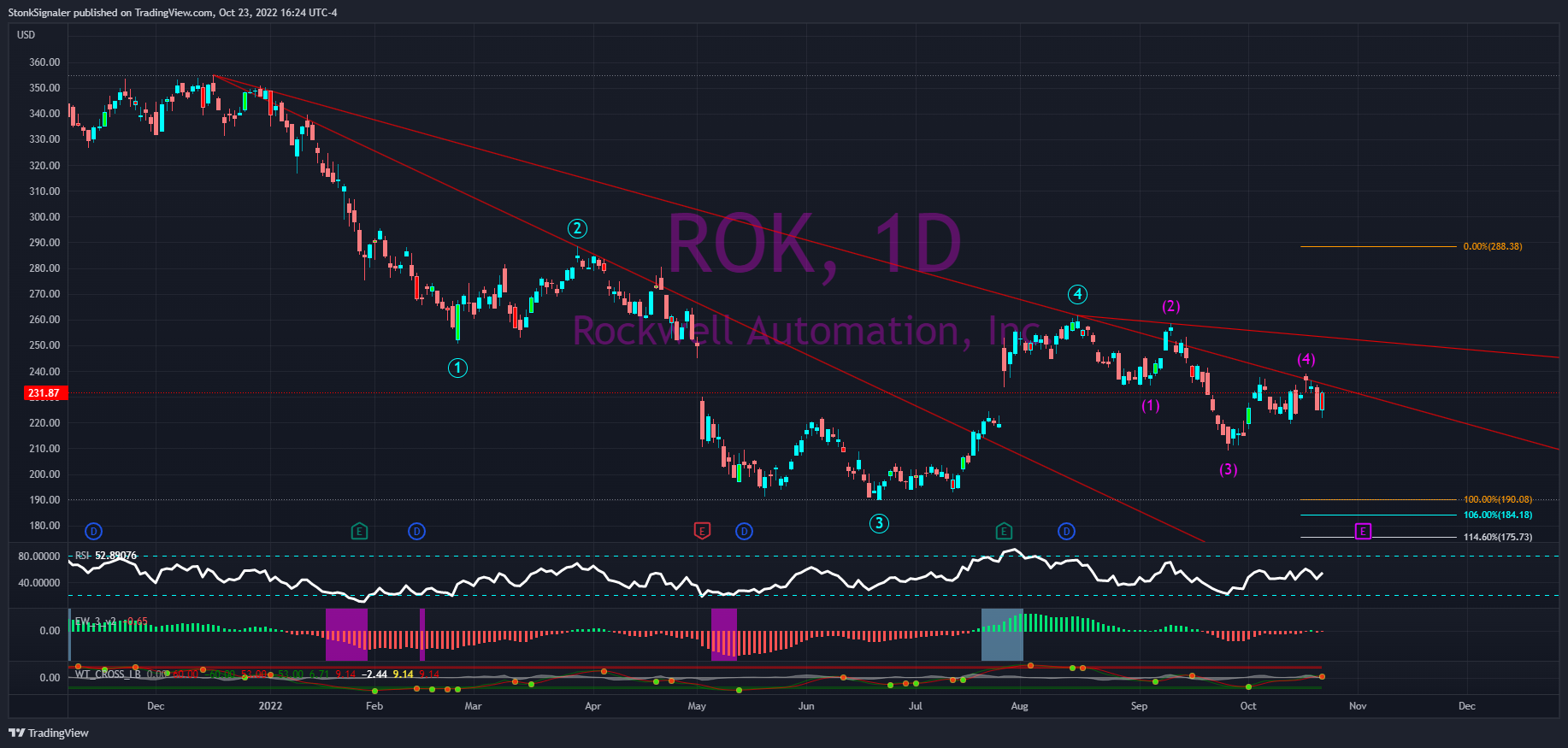Click the May label on the time axis
Viewport: 1568px width, 748px height.
coord(697,706)
